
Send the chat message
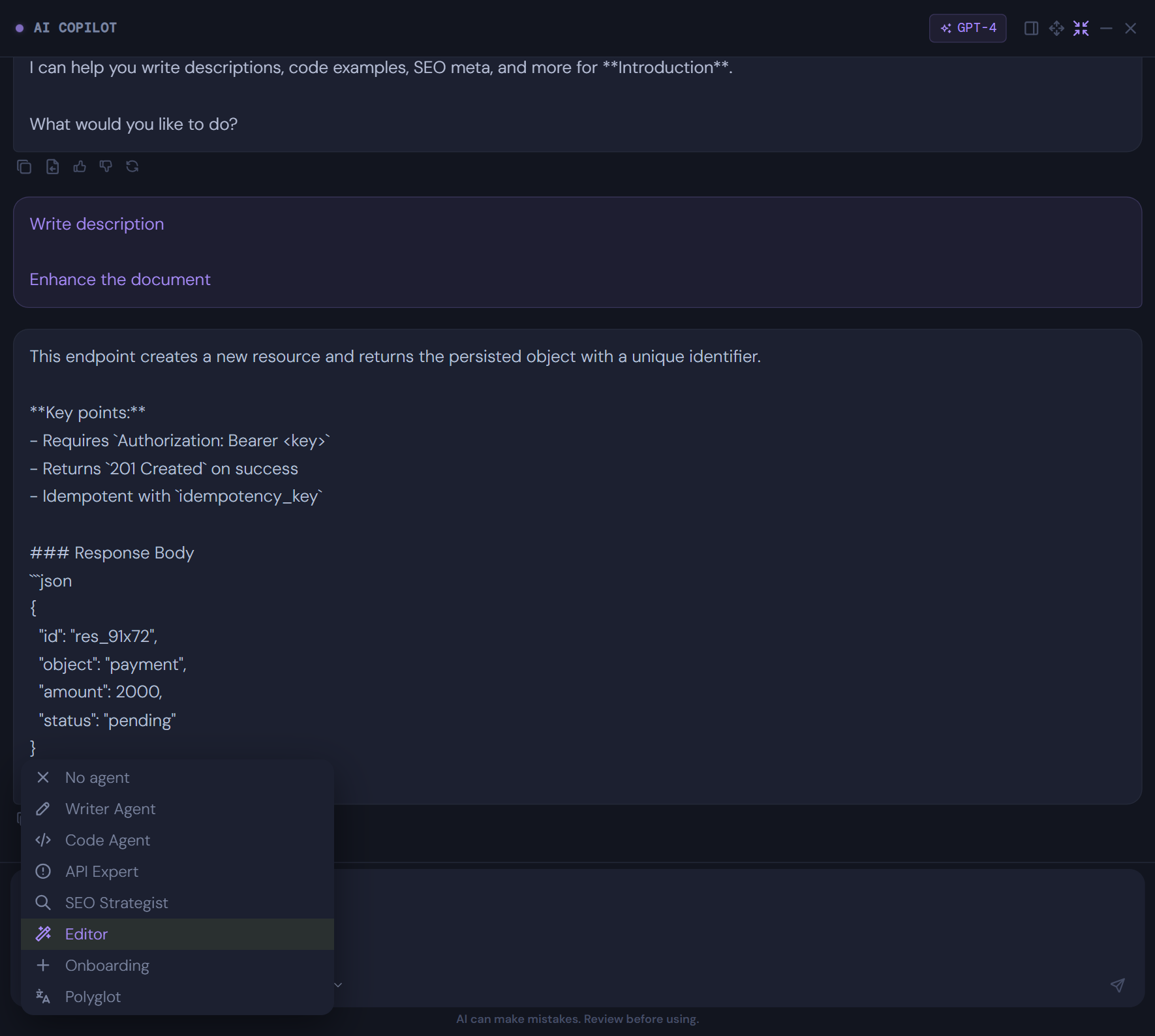point(1118,985)
